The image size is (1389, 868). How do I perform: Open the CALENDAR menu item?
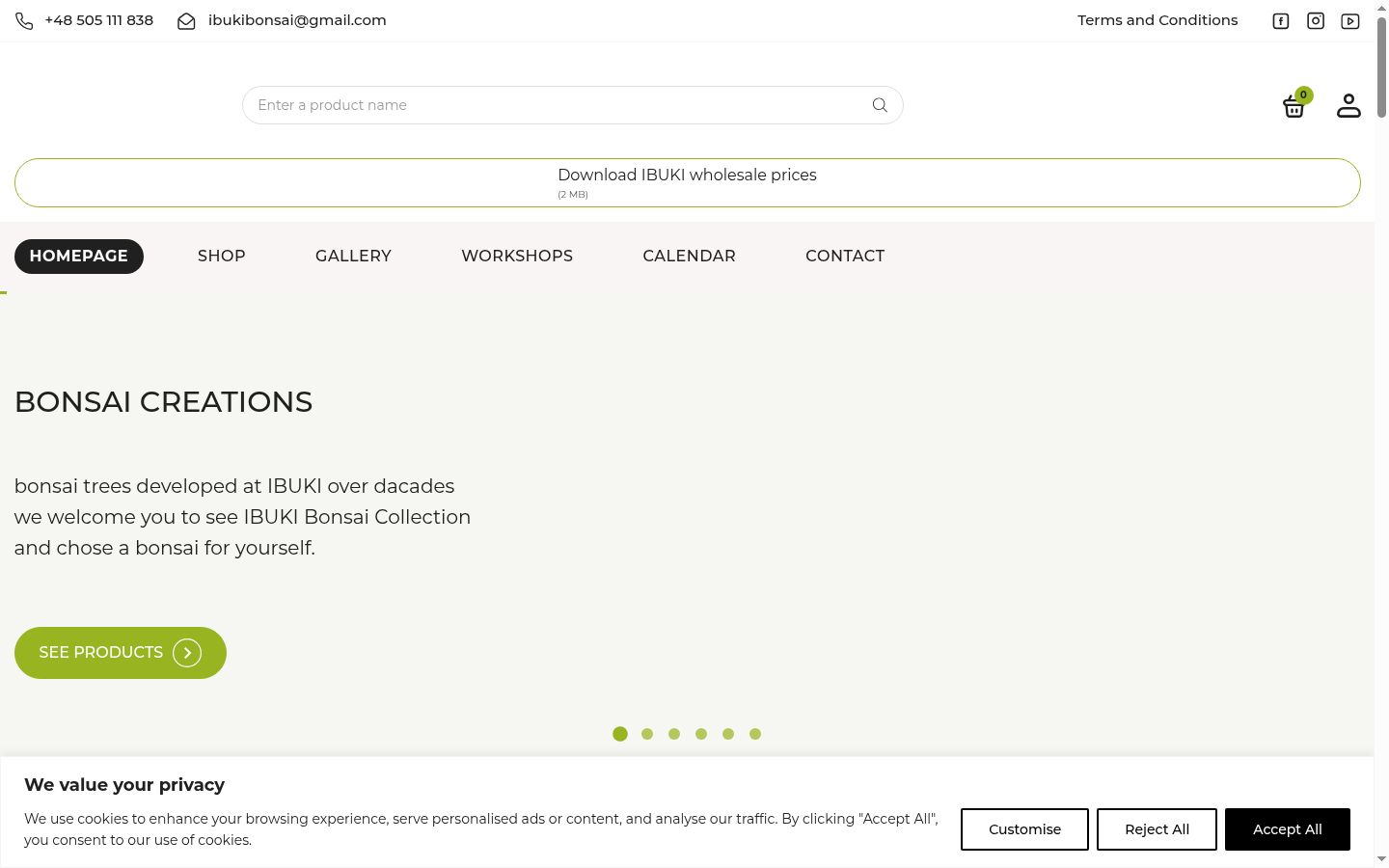coord(690,257)
